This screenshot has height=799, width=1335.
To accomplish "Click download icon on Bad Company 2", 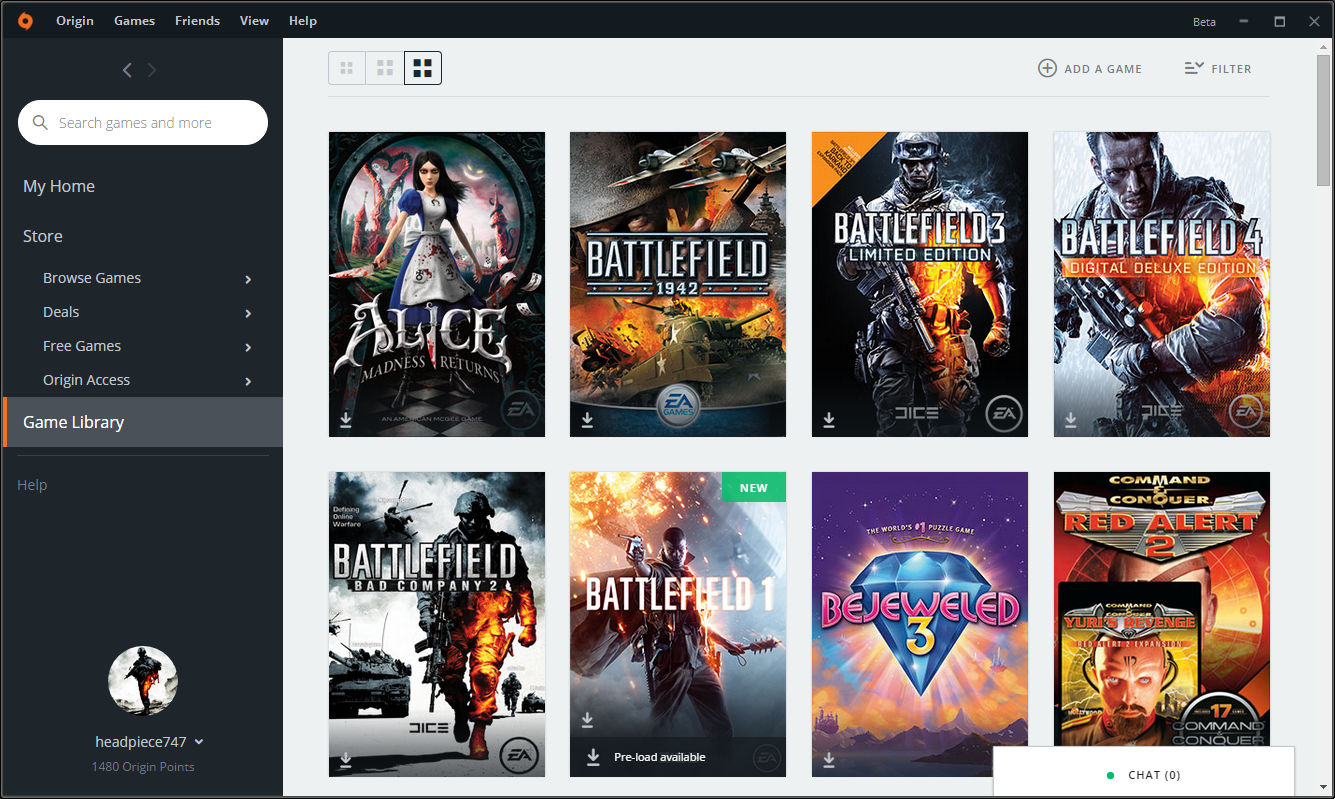I will pos(346,760).
